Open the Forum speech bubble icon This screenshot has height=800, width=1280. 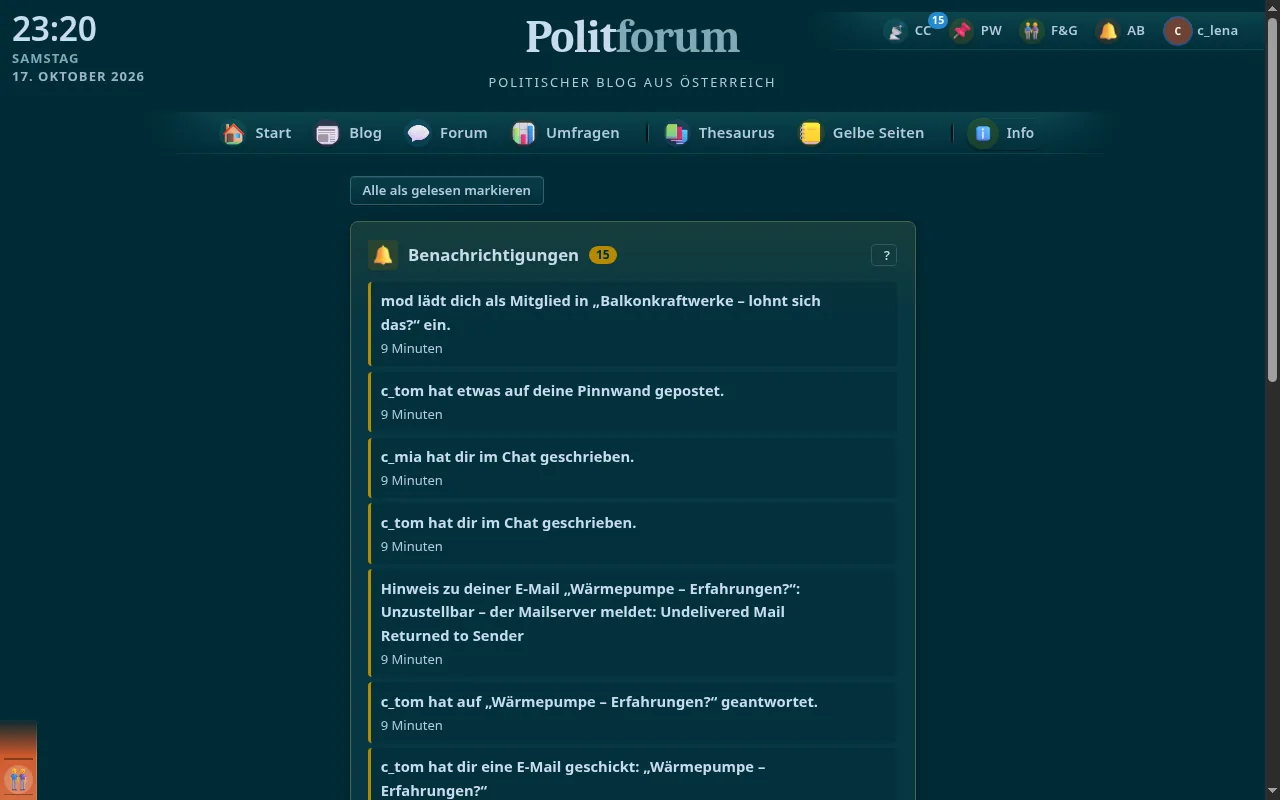pyautogui.click(x=418, y=133)
